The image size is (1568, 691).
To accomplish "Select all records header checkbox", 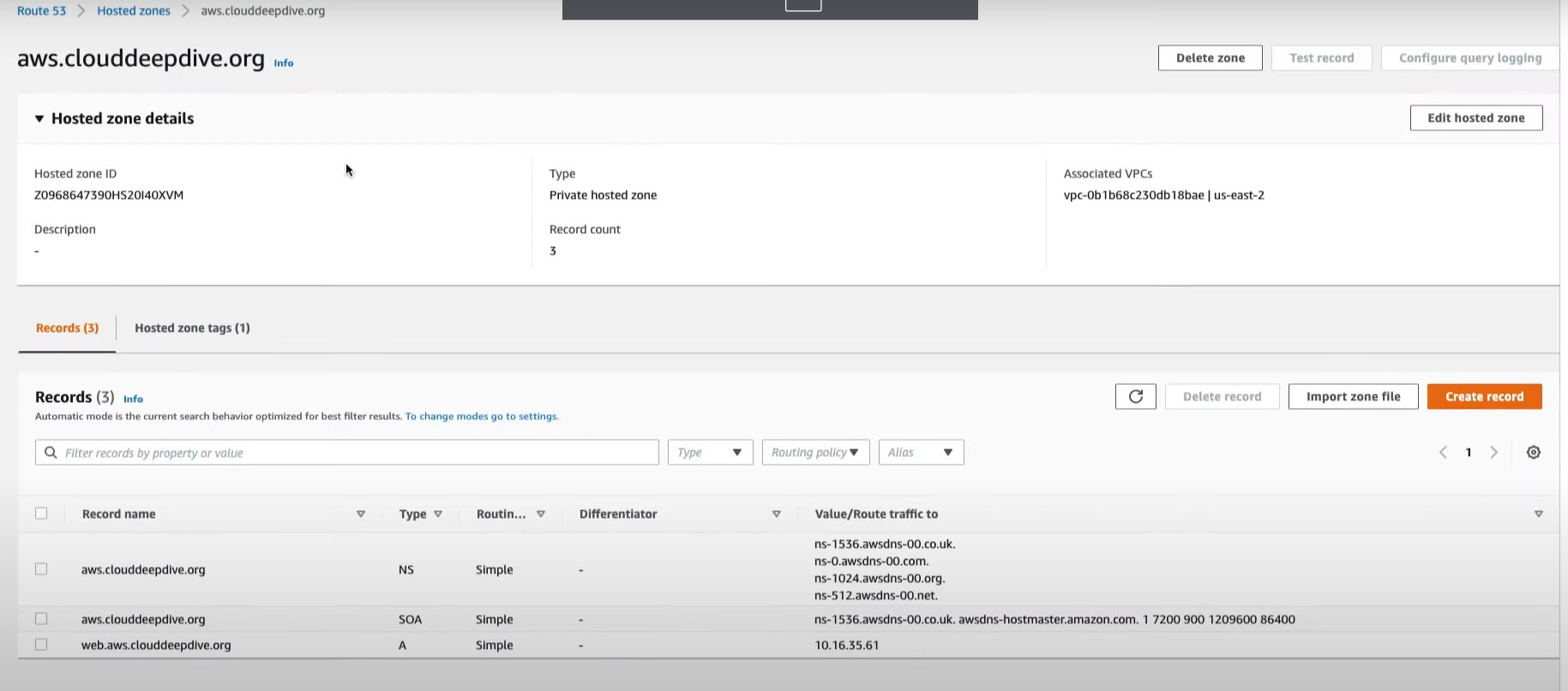I will coord(41,514).
